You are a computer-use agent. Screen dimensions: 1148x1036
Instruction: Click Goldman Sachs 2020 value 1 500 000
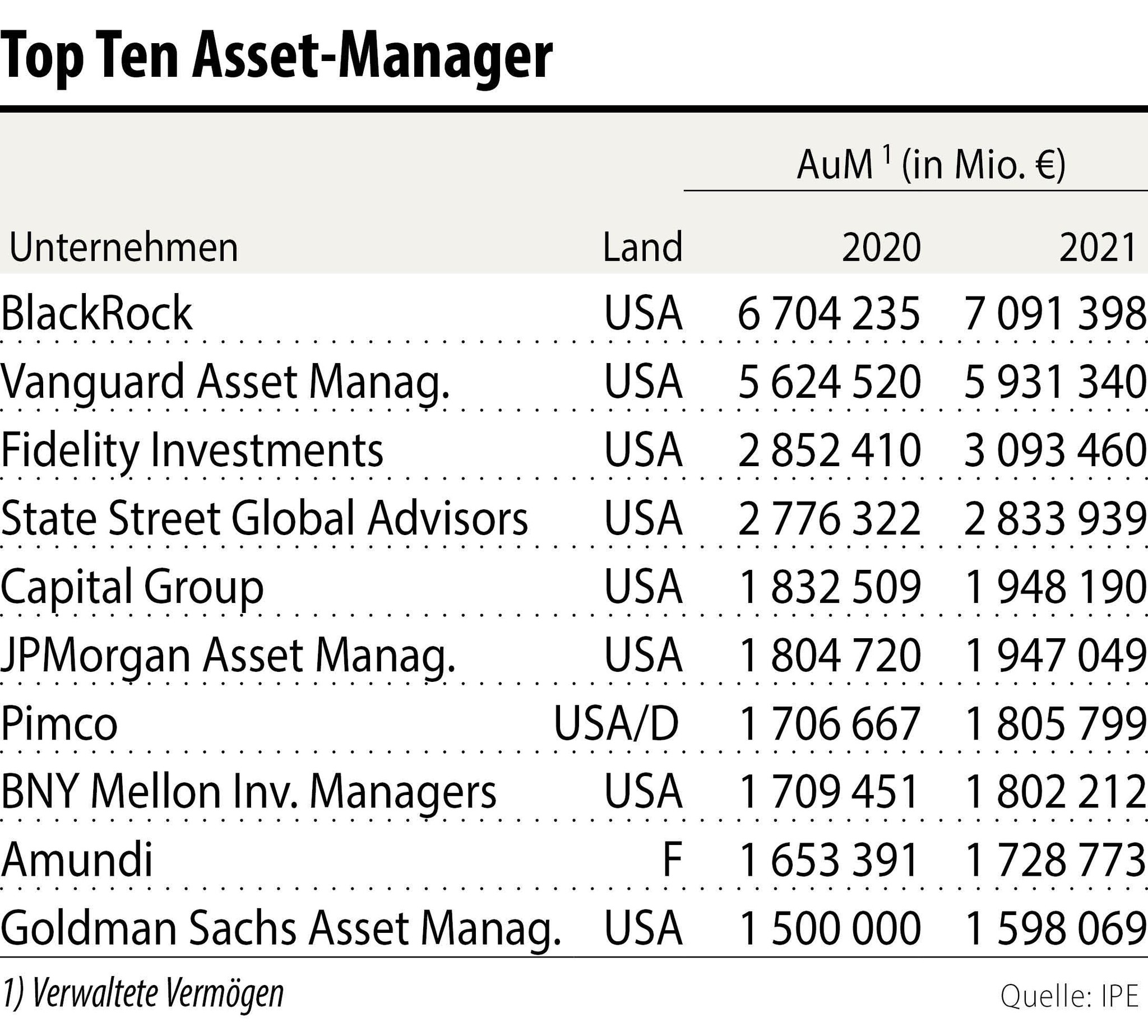pyautogui.click(x=829, y=929)
